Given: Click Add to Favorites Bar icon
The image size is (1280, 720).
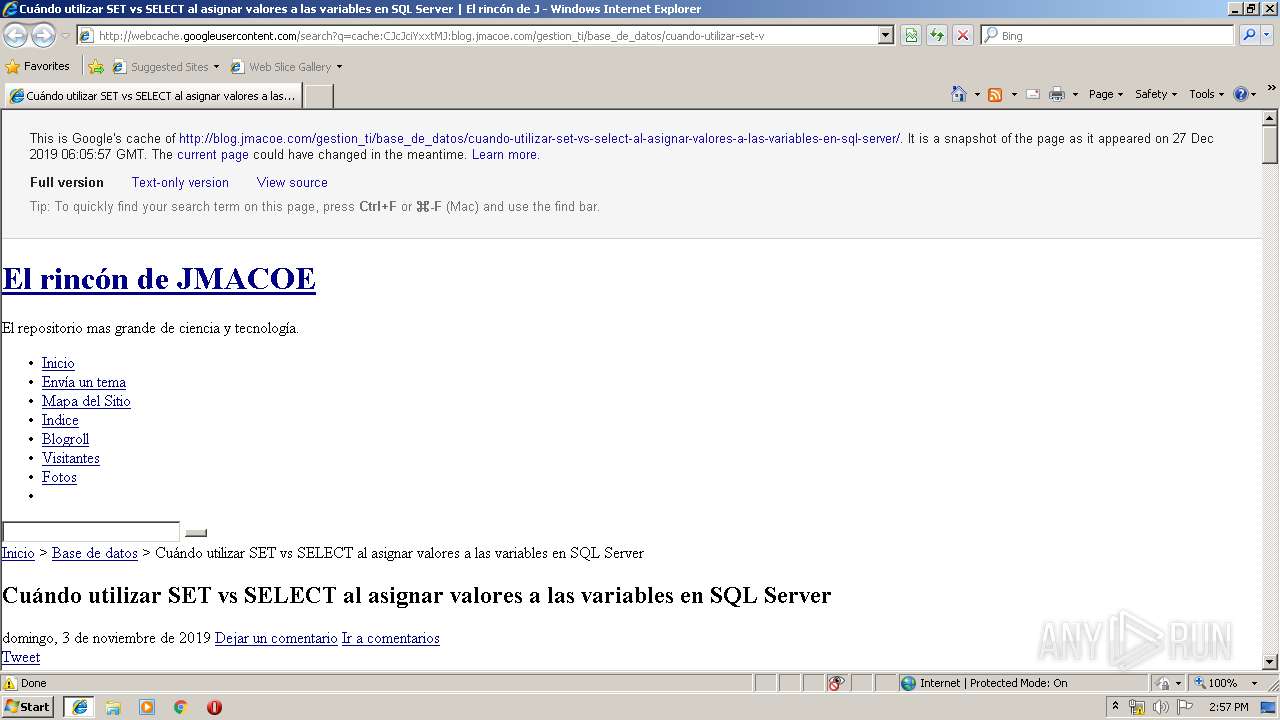Looking at the screenshot, I should click(x=96, y=67).
